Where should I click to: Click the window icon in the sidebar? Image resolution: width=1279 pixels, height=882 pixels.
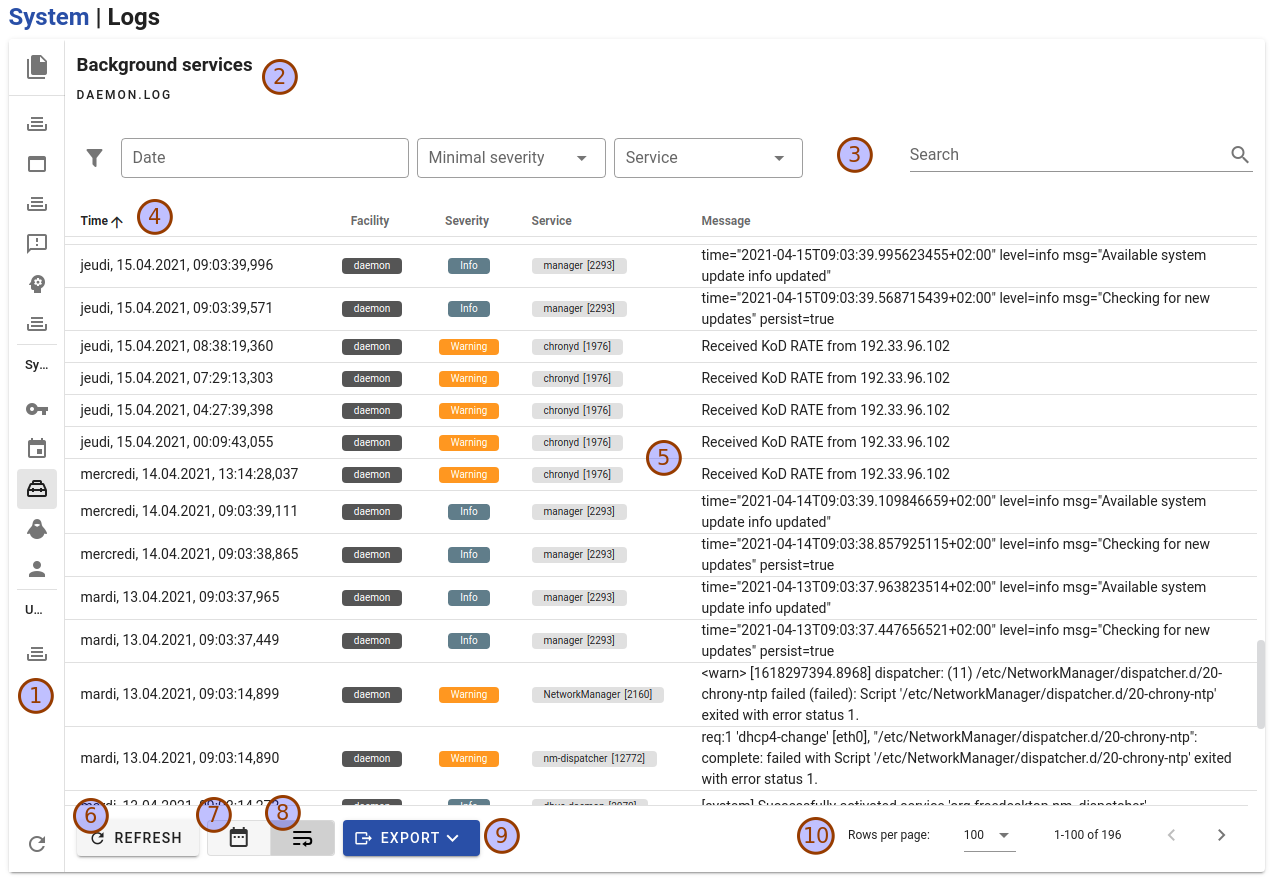tap(37, 164)
